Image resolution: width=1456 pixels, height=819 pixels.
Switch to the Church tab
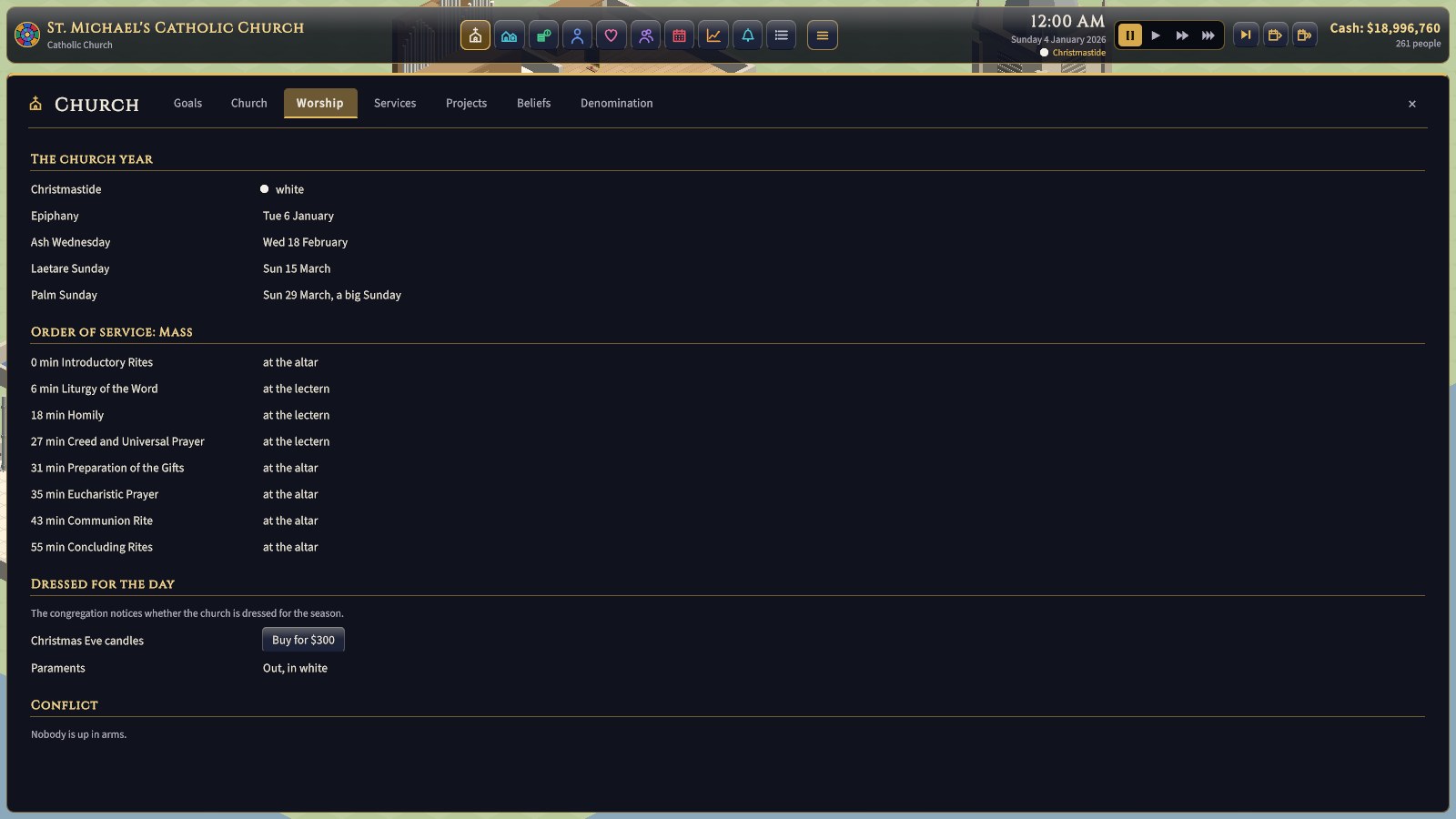(x=249, y=104)
